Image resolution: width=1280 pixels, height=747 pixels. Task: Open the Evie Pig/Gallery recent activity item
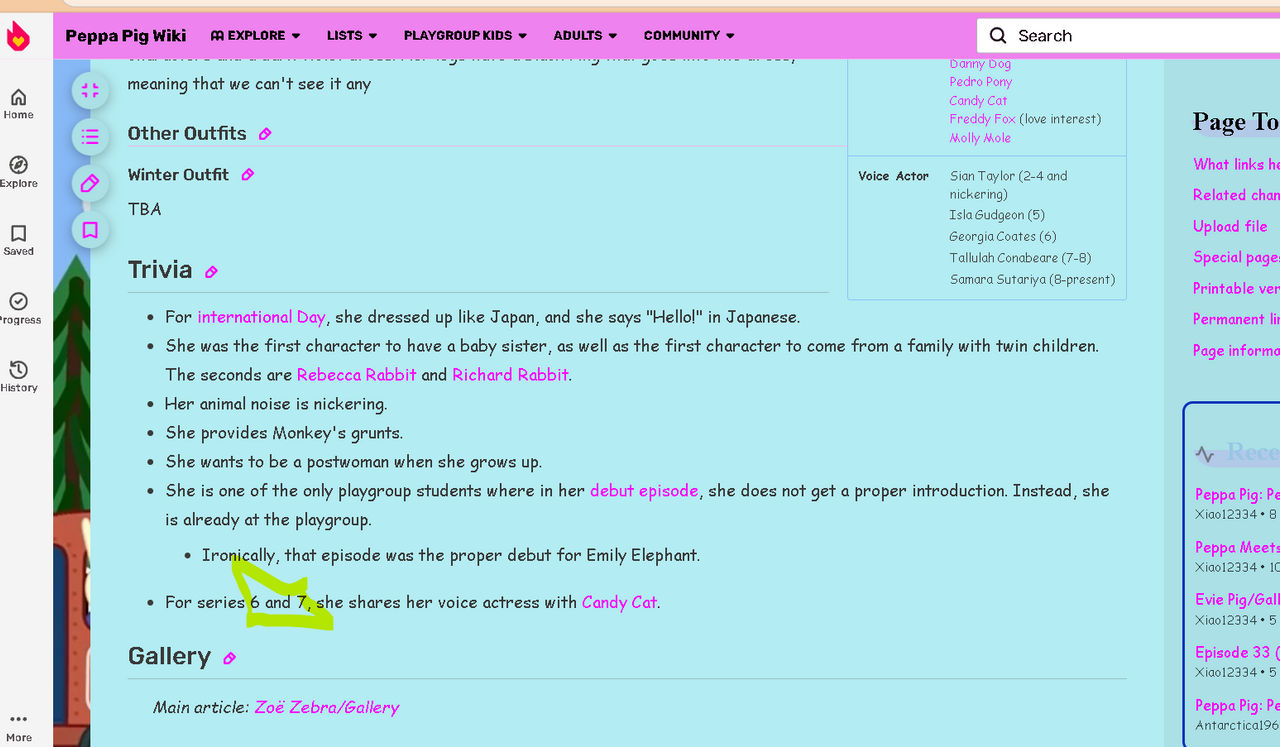[1237, 599]
